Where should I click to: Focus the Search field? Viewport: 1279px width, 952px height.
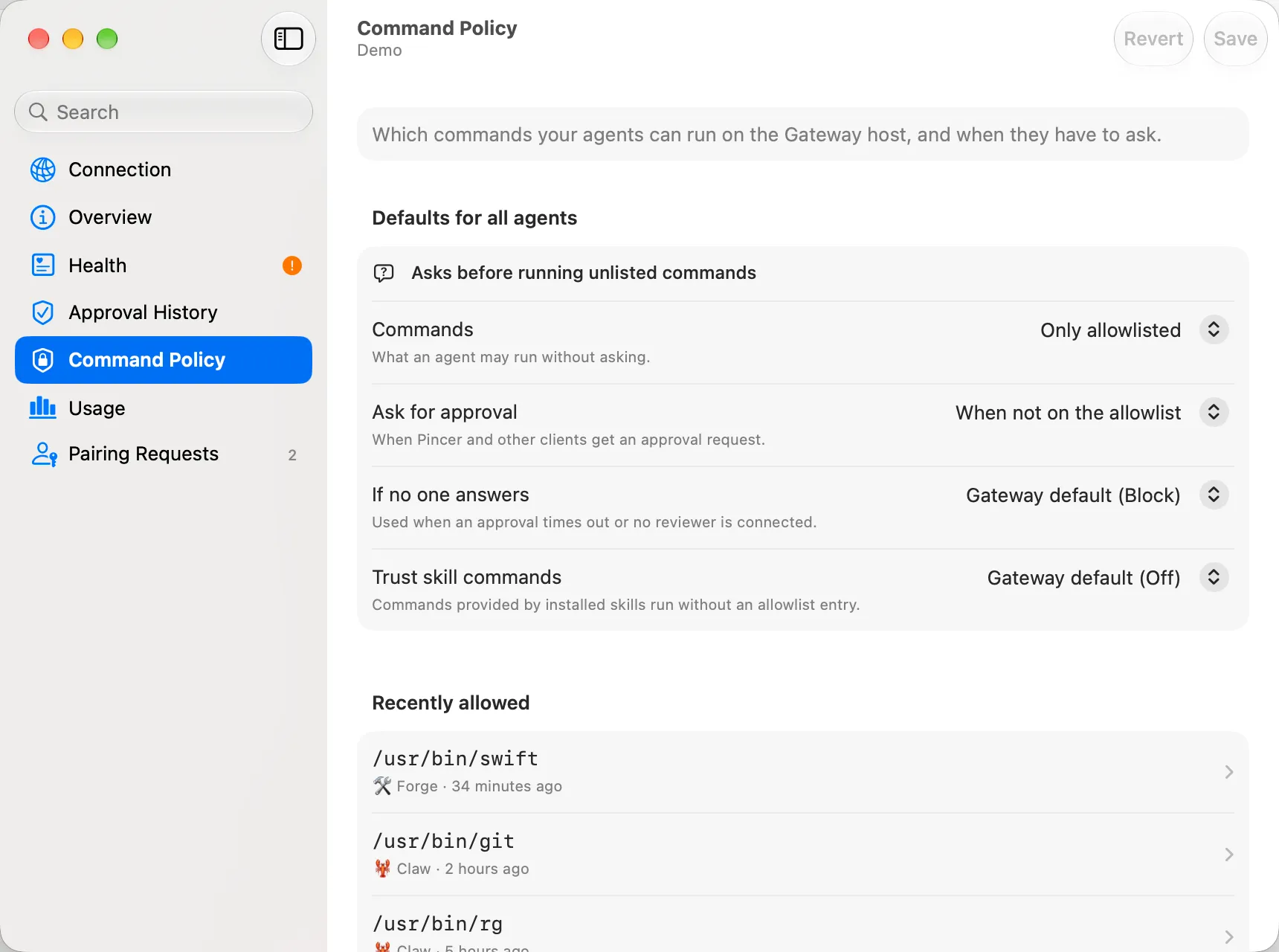click(164, 112)
